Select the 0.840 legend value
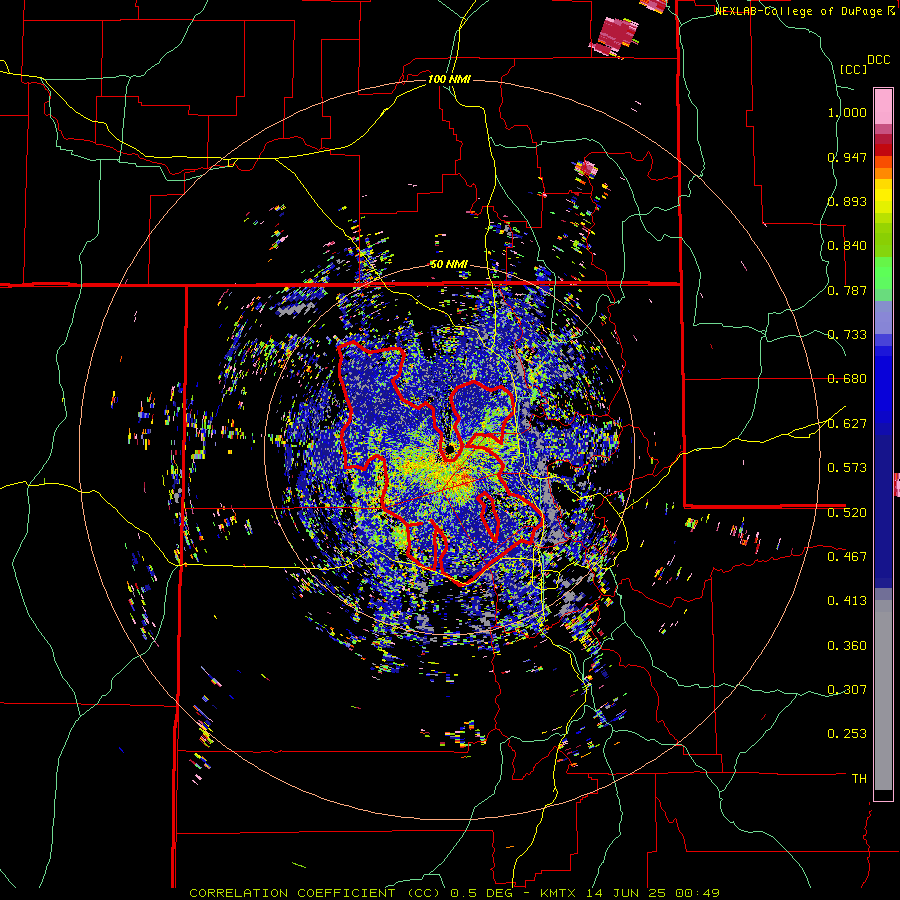Viewport: 900px width, 900px height. pos(847,246)
